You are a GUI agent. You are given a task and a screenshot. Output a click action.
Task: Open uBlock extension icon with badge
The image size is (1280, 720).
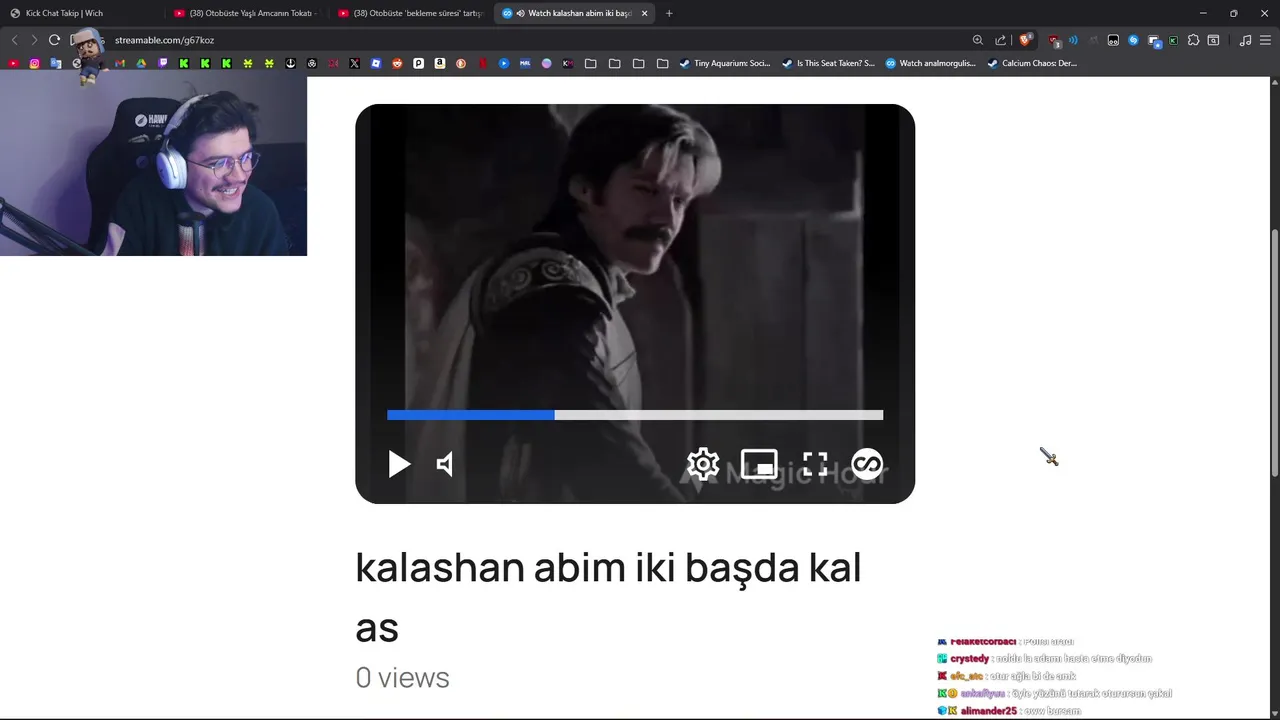tap(1054, 40)
